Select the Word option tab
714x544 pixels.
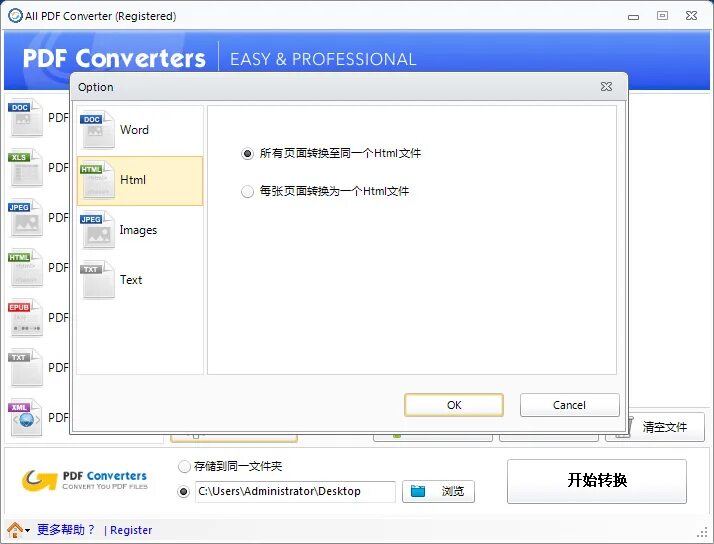tap(140, 131)
